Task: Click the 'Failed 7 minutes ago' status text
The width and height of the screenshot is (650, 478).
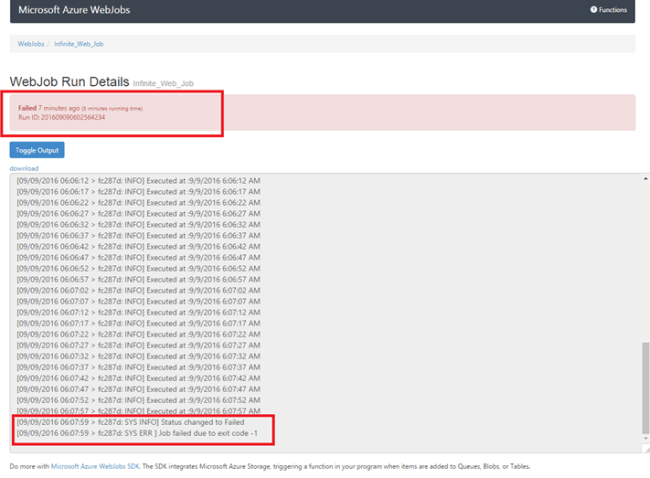Action: 49,108
